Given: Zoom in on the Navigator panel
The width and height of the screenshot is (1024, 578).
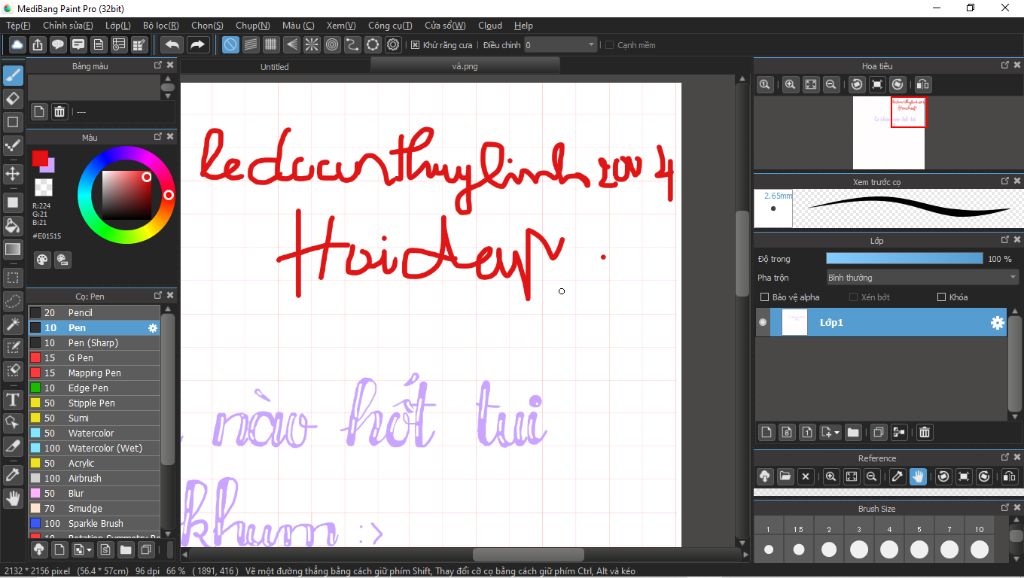Looking at the screenshot, I should tap(790, 85).
